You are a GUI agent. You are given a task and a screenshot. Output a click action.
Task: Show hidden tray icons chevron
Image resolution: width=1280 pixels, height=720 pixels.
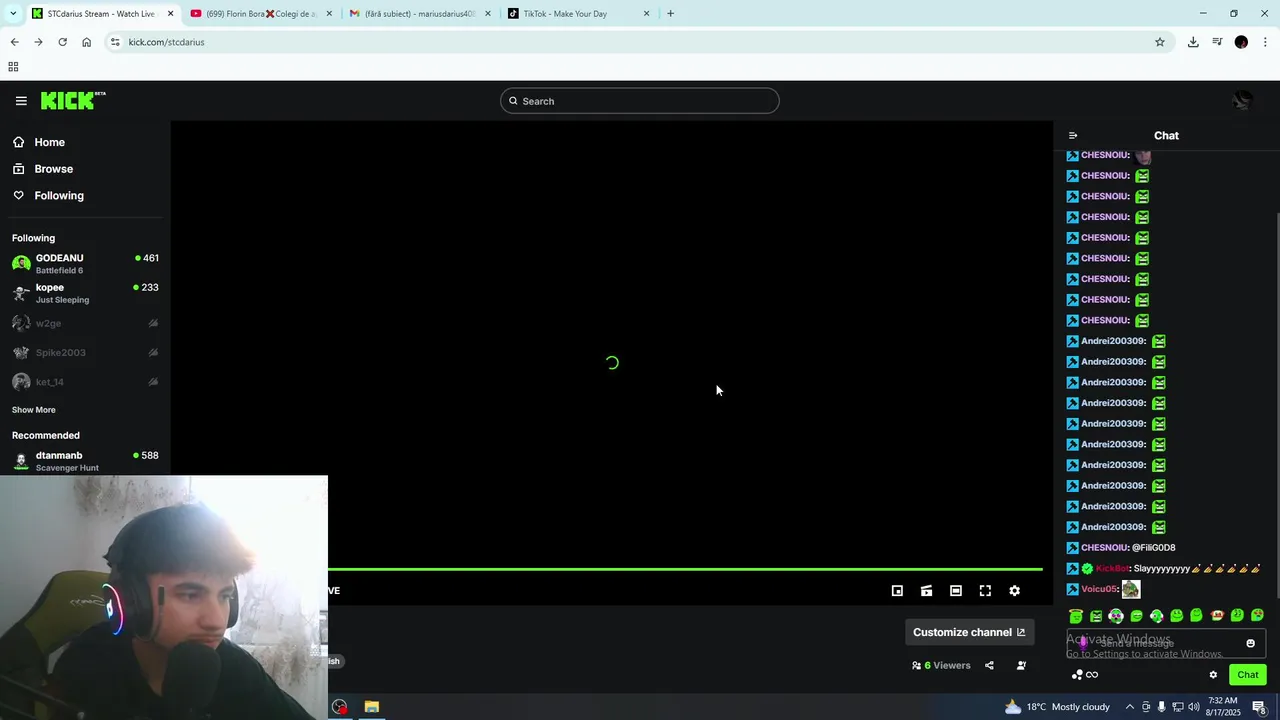coord(1130,707)
